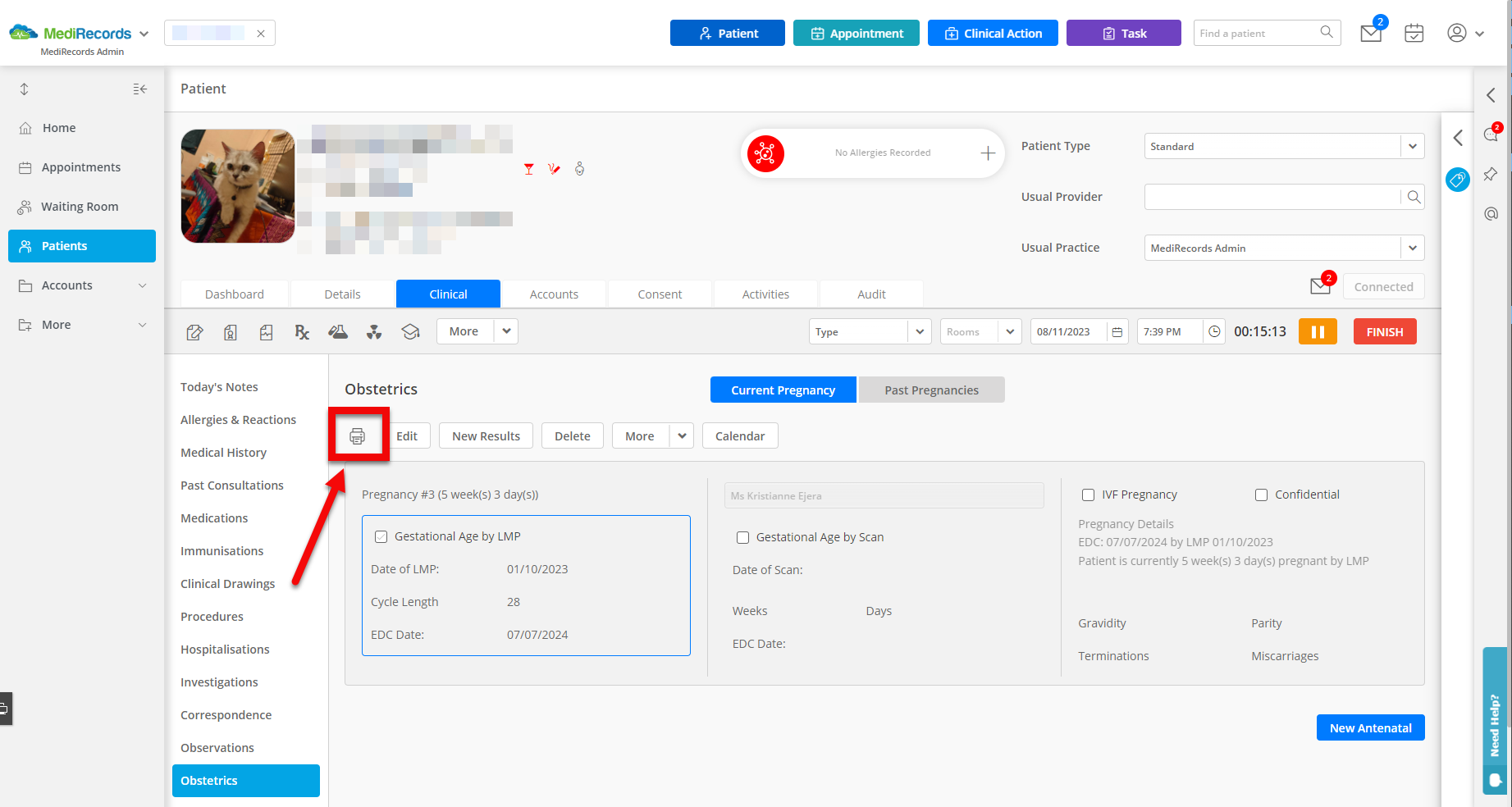Image resolution: width=1512 pixels, height=807 pixels.
Task: Open a new prescription with the Rx icon
Action: (x=302, y=331)
